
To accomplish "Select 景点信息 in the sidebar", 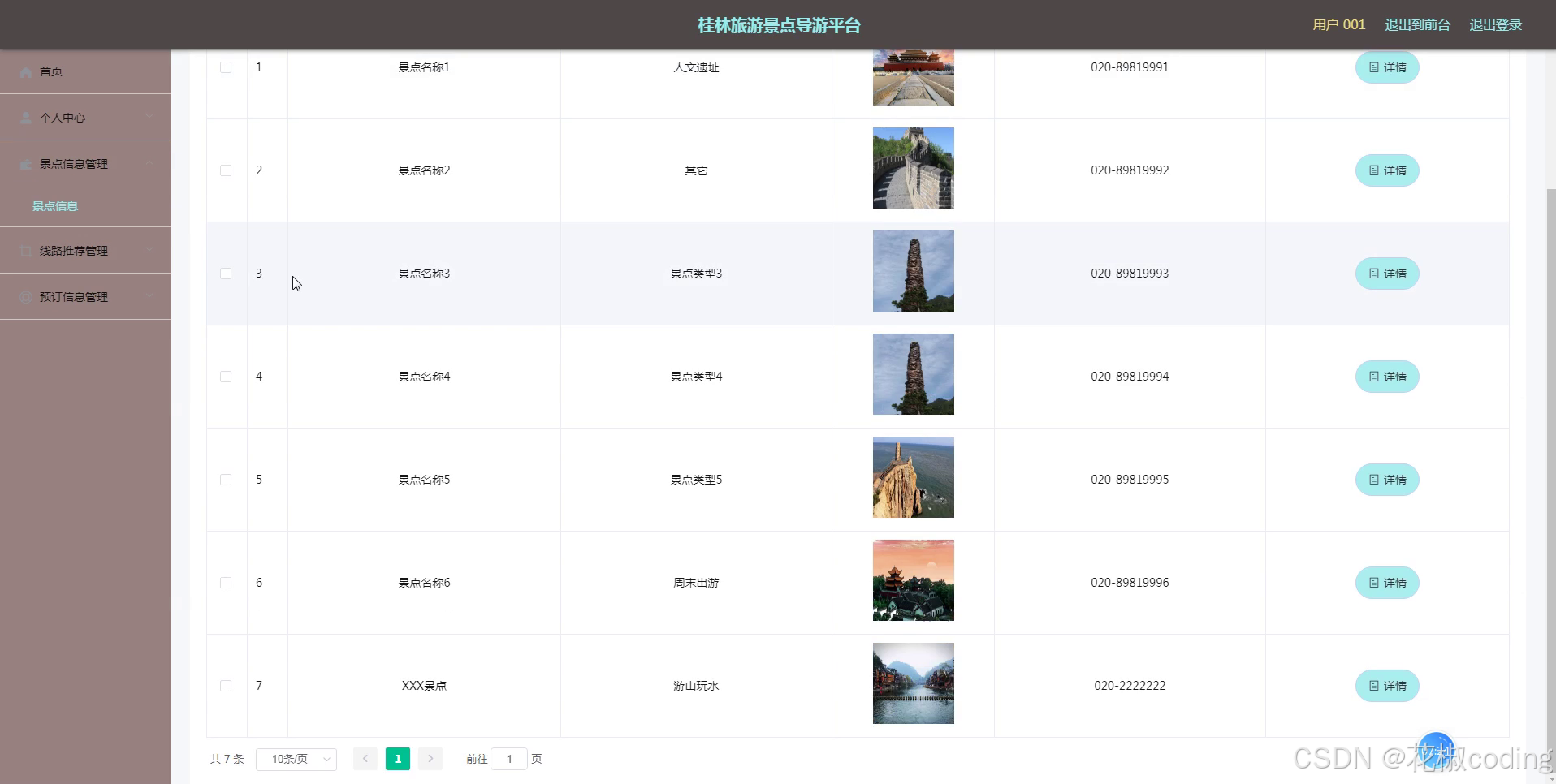I will pyautogui.click(x=54, y=206).
